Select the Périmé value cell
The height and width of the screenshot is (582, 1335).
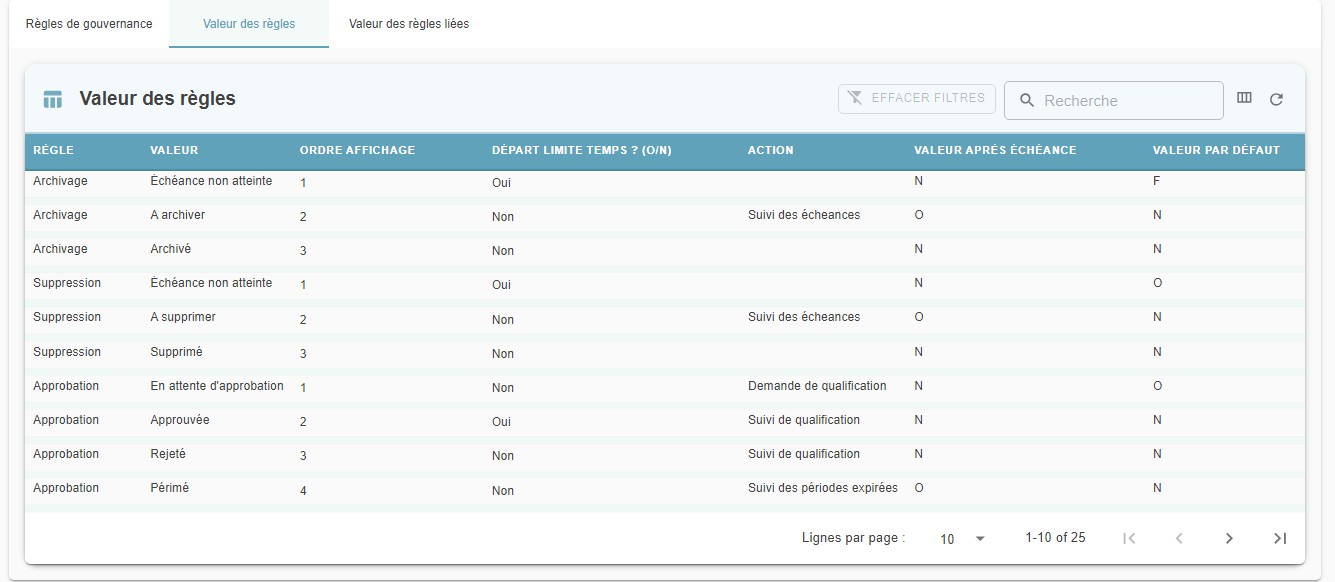point(169,488)
